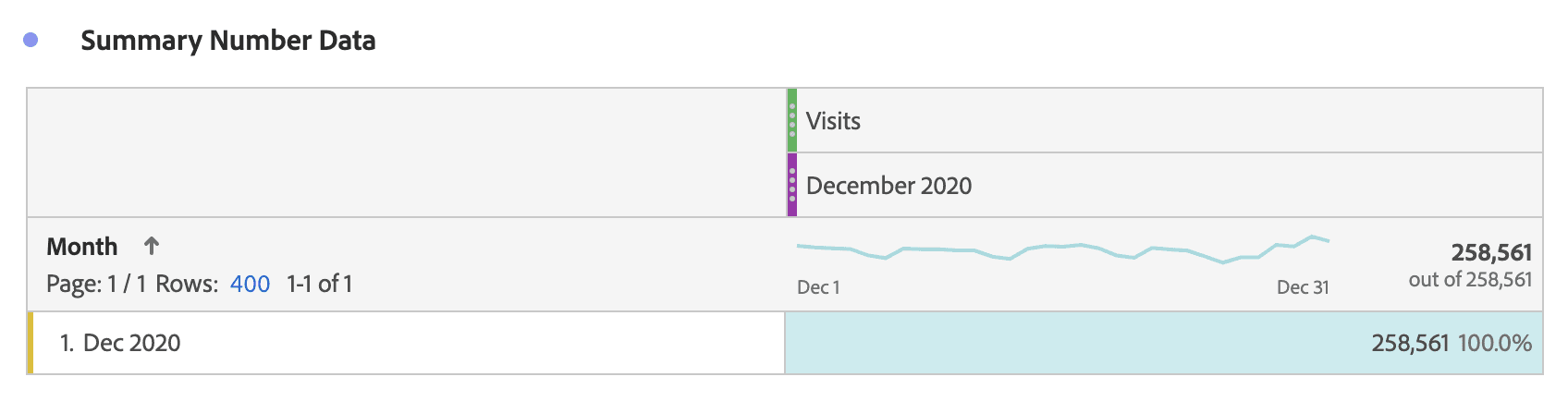Click the Dec 1 sparkline label
Screen dimensions: 1568x401
click(x=818, y=287)
